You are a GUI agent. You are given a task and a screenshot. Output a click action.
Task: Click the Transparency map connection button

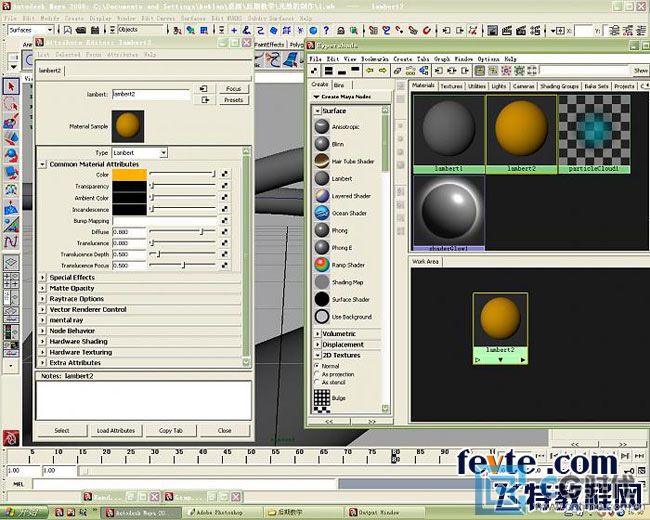coord(225,186)
